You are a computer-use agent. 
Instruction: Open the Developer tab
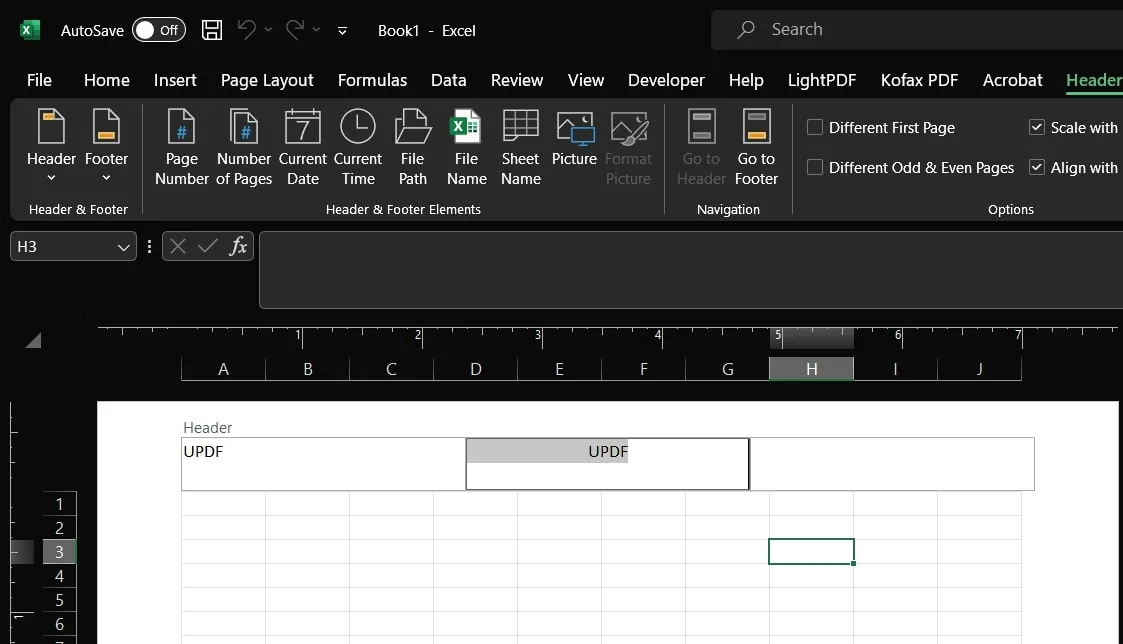[x=666, y=80]
